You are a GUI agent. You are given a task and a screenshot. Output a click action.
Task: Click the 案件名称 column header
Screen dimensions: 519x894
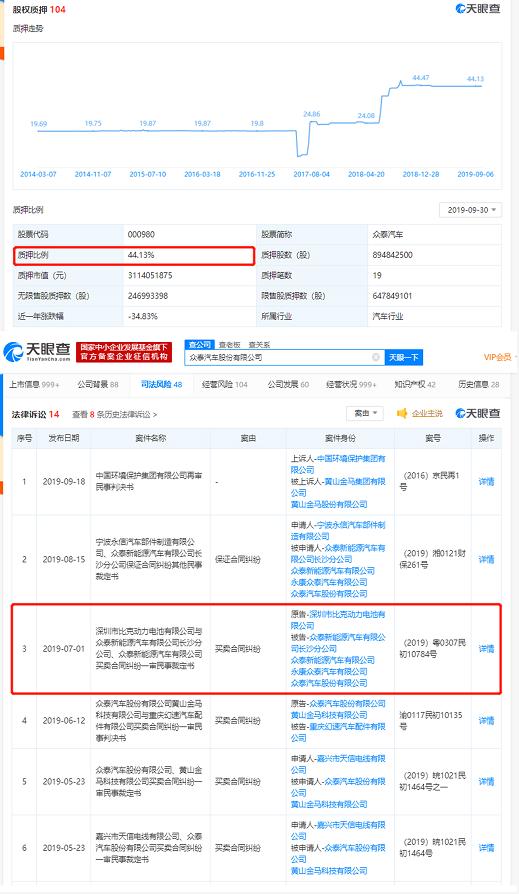click(x=151, y=438)
